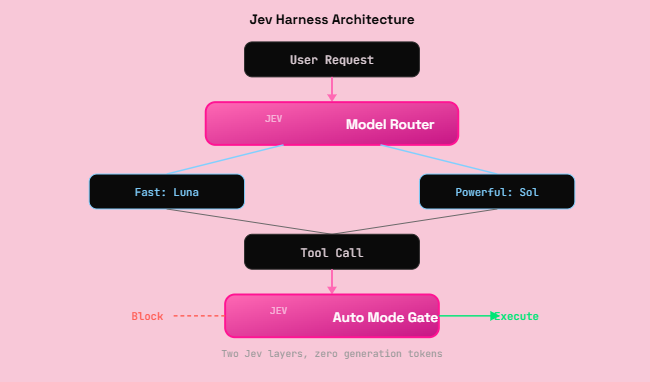
Task: Click the JEV tag in Model Router
Action: [274, 118]
